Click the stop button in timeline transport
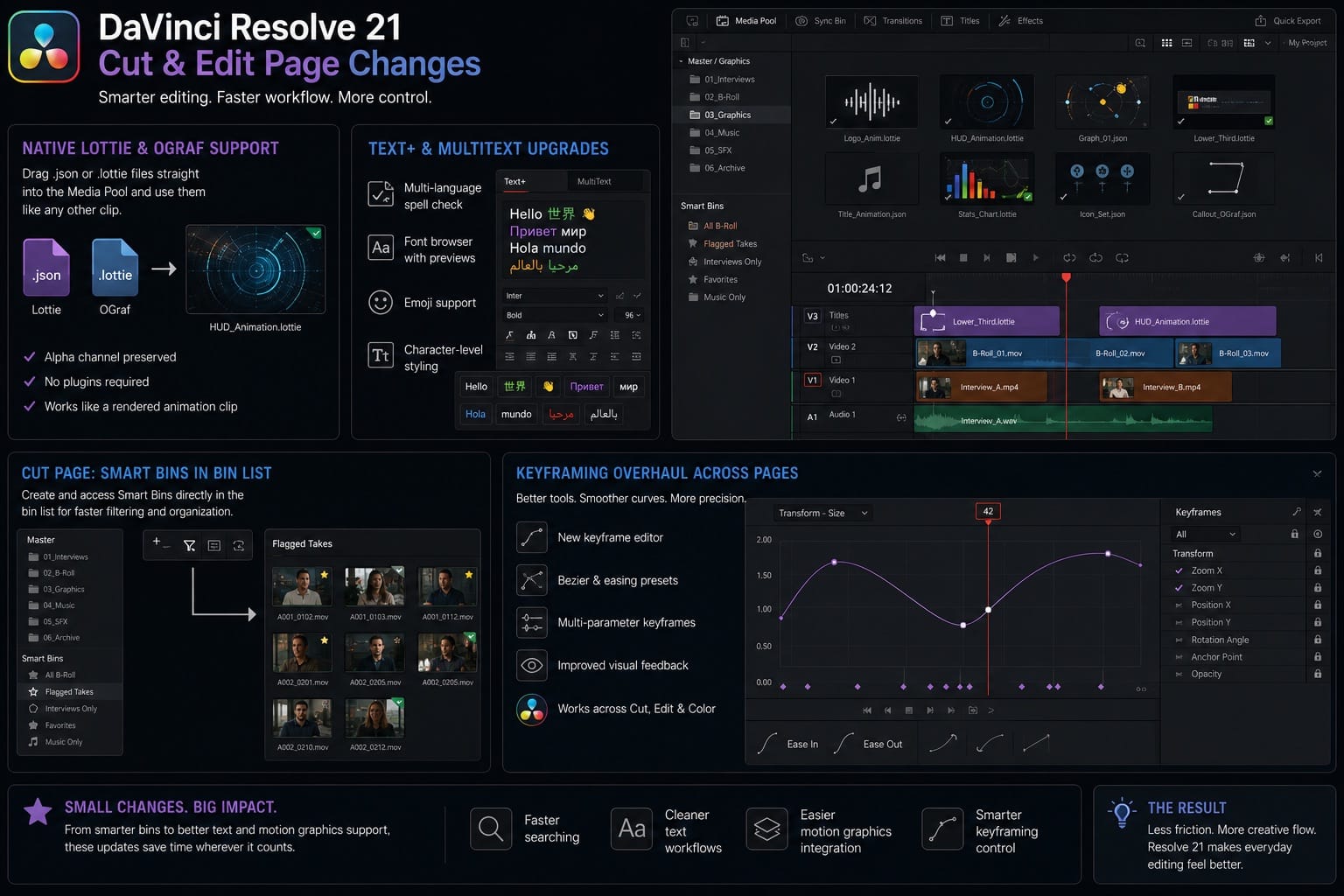The width and height of the screenshot is (1344, 896). pos(963,258)
